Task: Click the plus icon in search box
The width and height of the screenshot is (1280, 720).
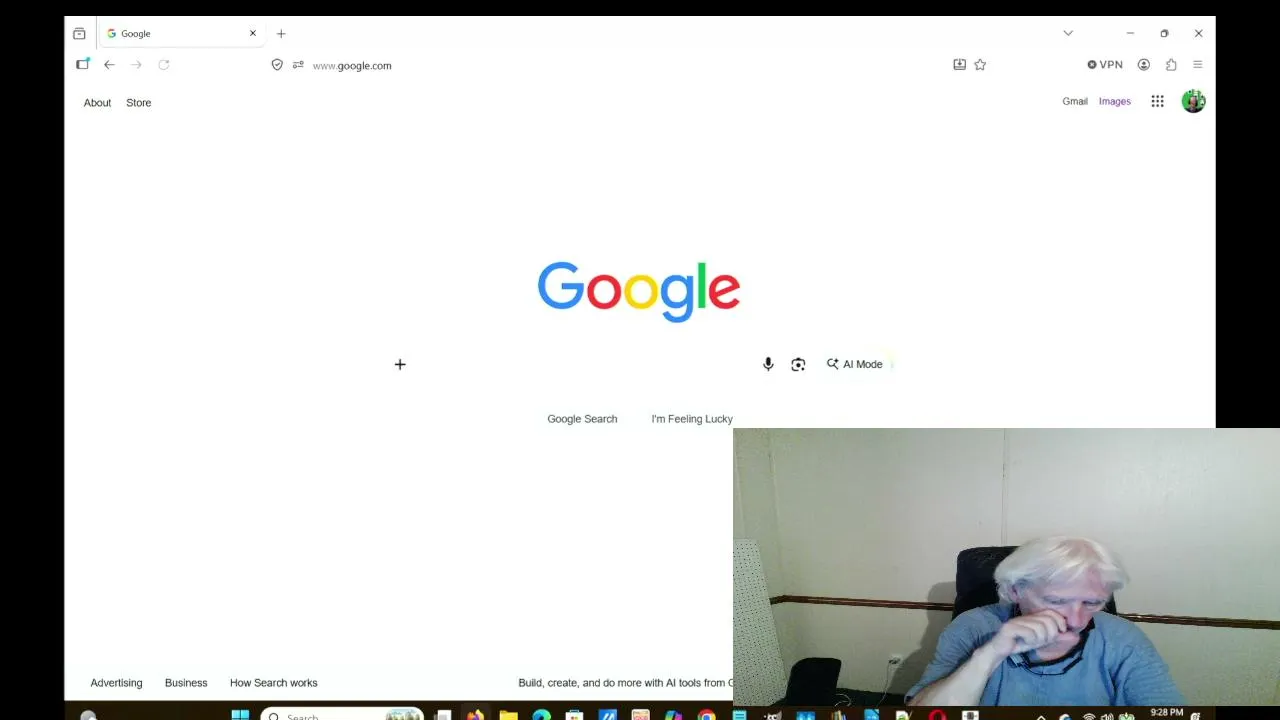Action: coord(400,364)
